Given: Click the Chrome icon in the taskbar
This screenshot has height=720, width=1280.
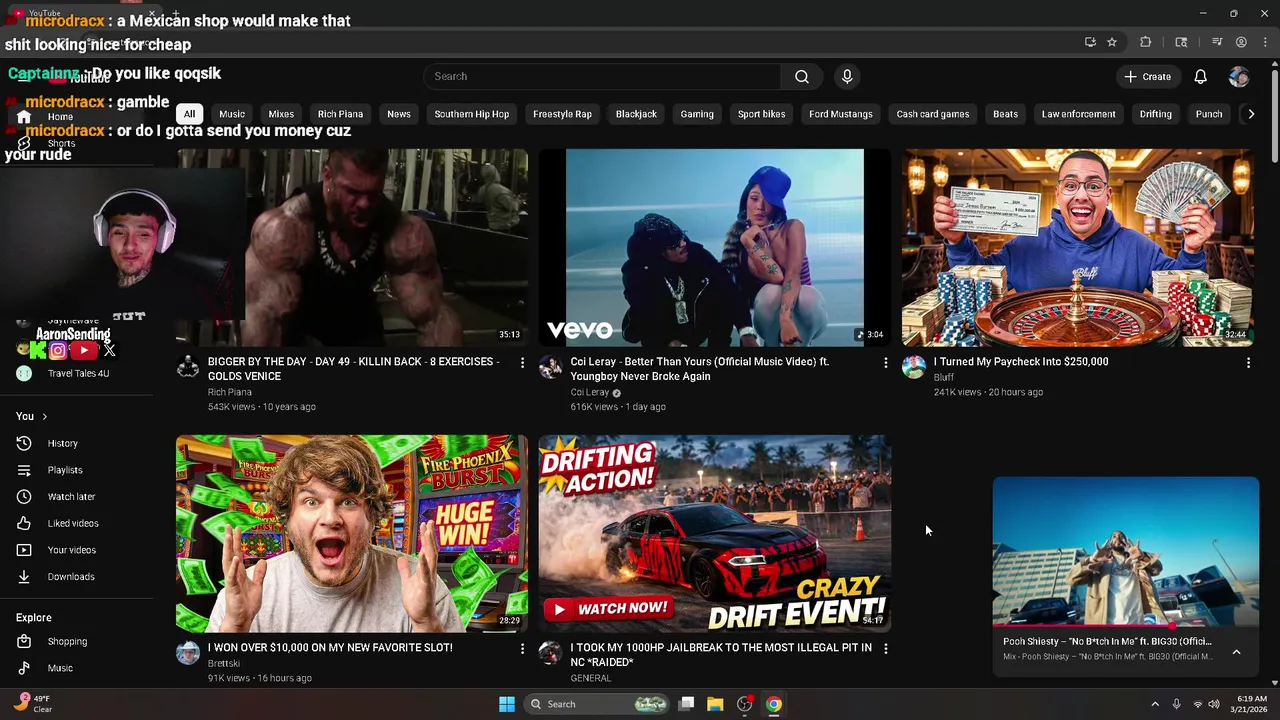Looking at the screenshot, I should pos(774,704).
